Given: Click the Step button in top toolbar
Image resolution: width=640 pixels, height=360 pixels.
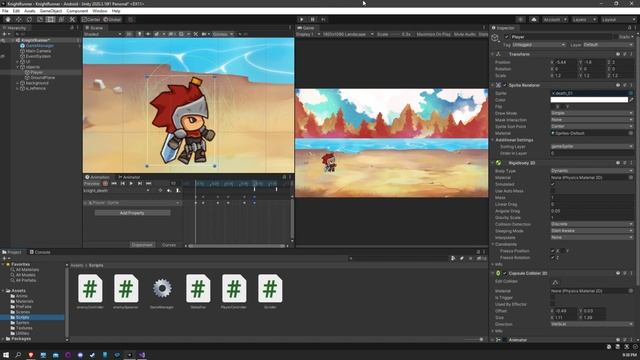Looking at the screenshot, I should [x=324, y=20].
